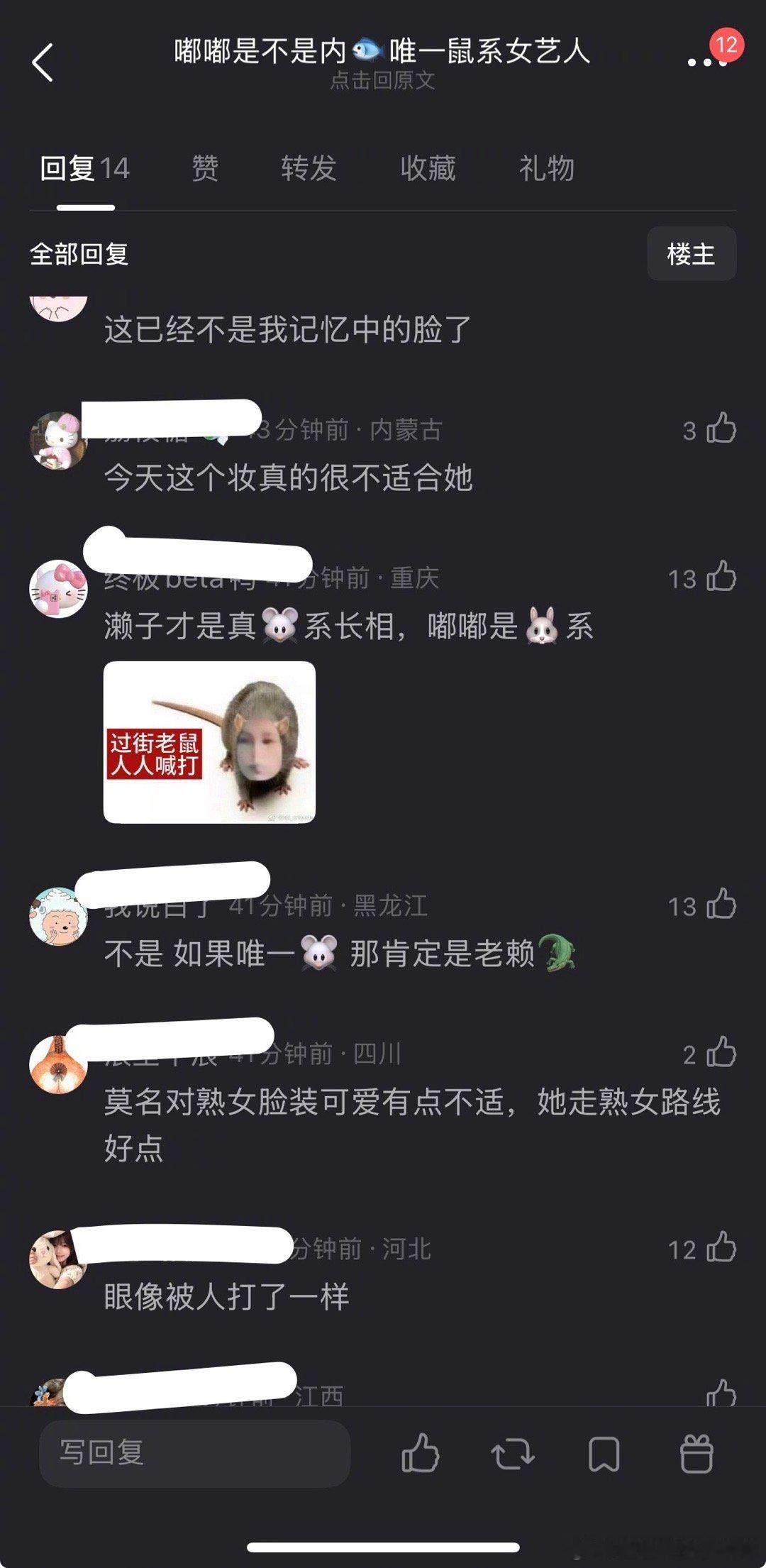Open the three-dots more menu
The image size is (766, 1568).
click(707, 62)
